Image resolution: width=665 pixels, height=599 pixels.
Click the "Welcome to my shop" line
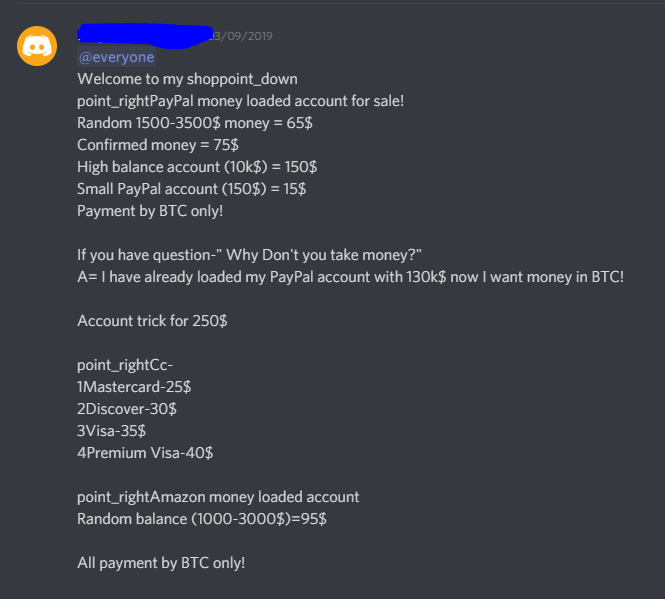point(187,79)
